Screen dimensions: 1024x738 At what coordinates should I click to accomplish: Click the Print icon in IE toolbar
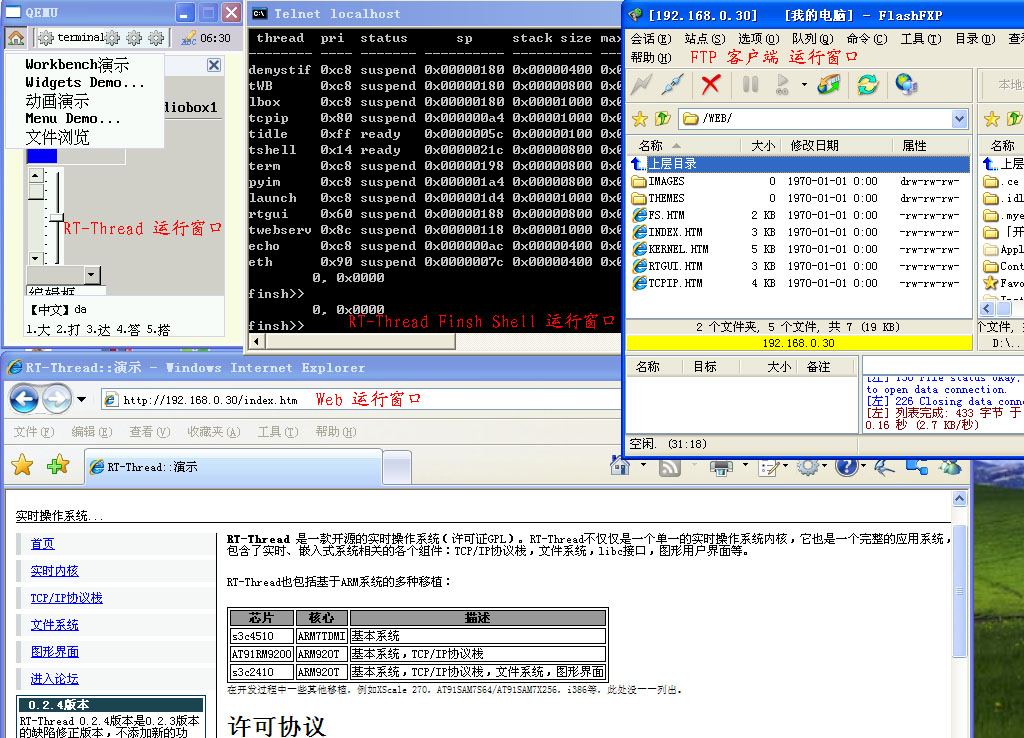721,466
